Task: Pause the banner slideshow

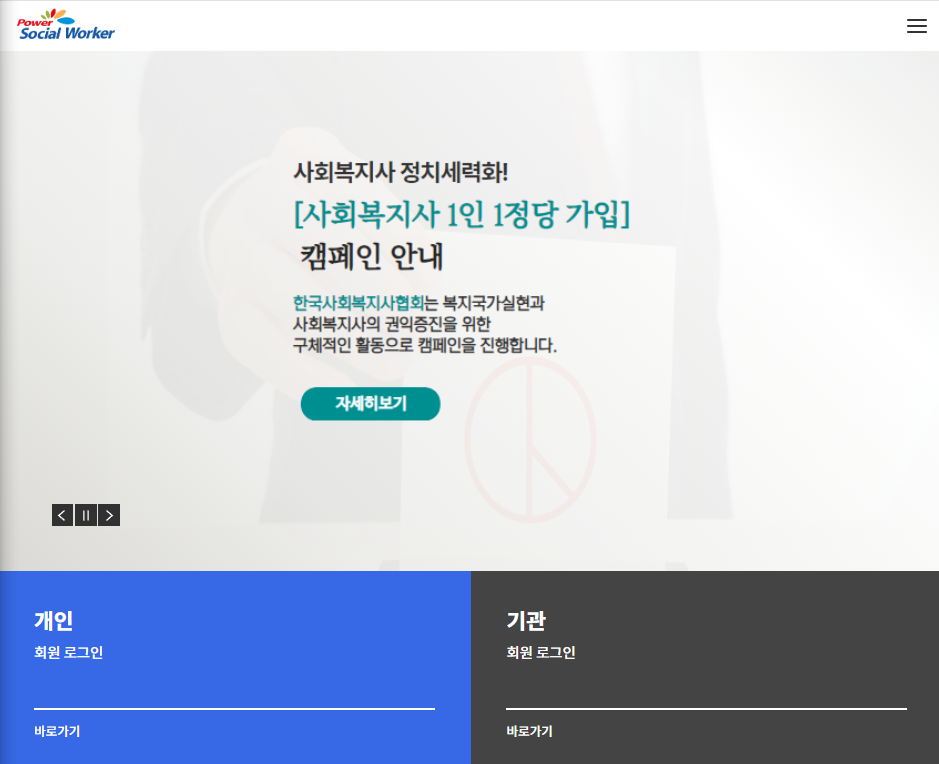Action: click(x=86, y=515)
